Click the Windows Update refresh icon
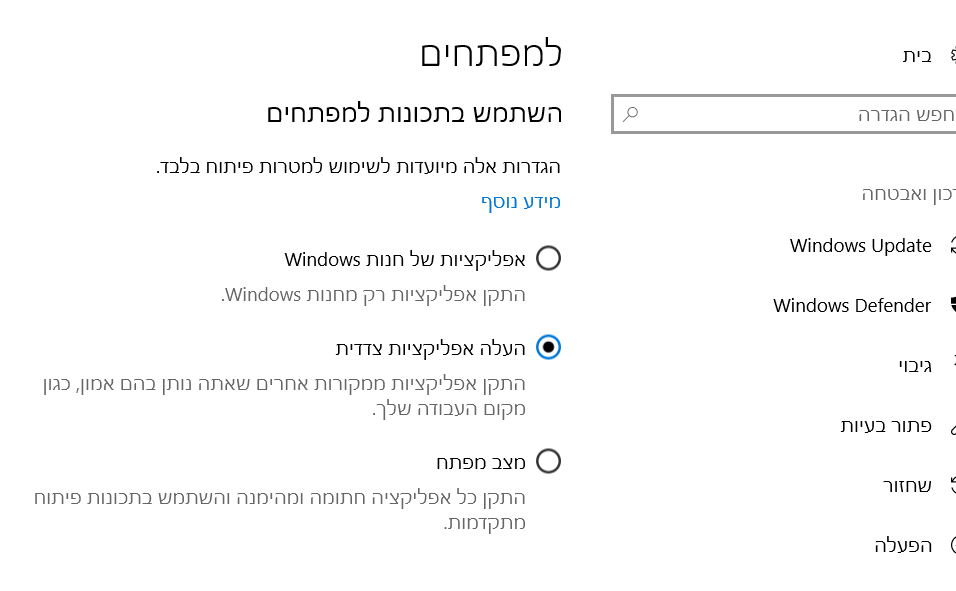The width and height of the screenshot is (956, 591). click(952, 245)
